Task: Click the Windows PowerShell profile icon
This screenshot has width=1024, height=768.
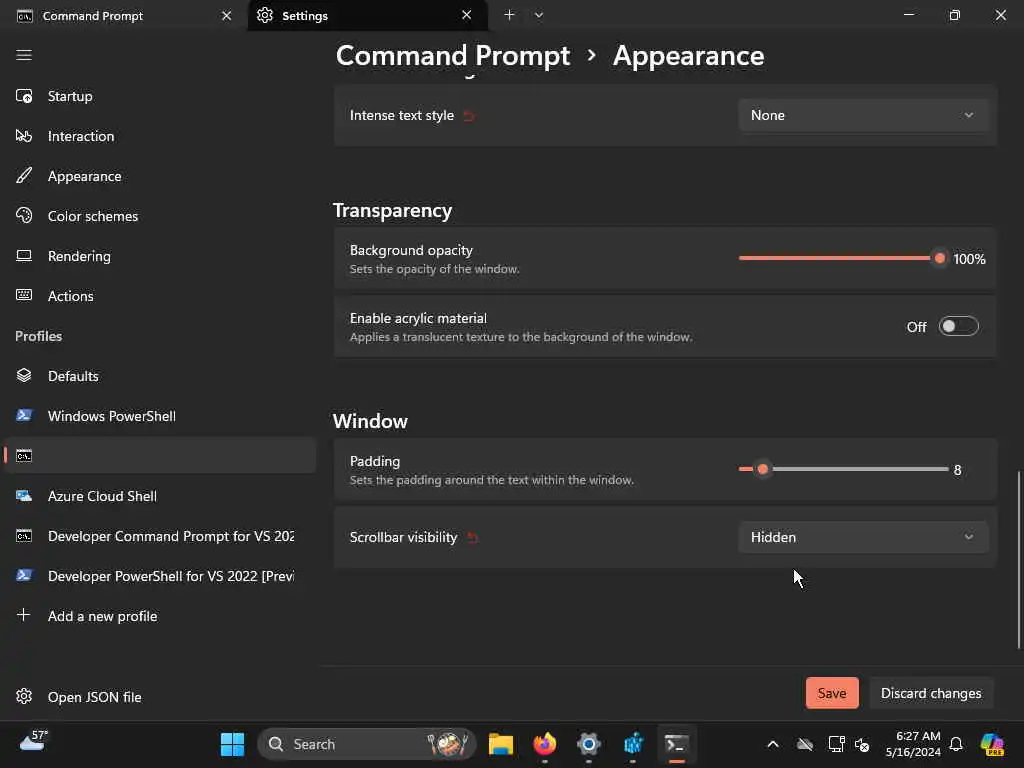Action: 24,415
